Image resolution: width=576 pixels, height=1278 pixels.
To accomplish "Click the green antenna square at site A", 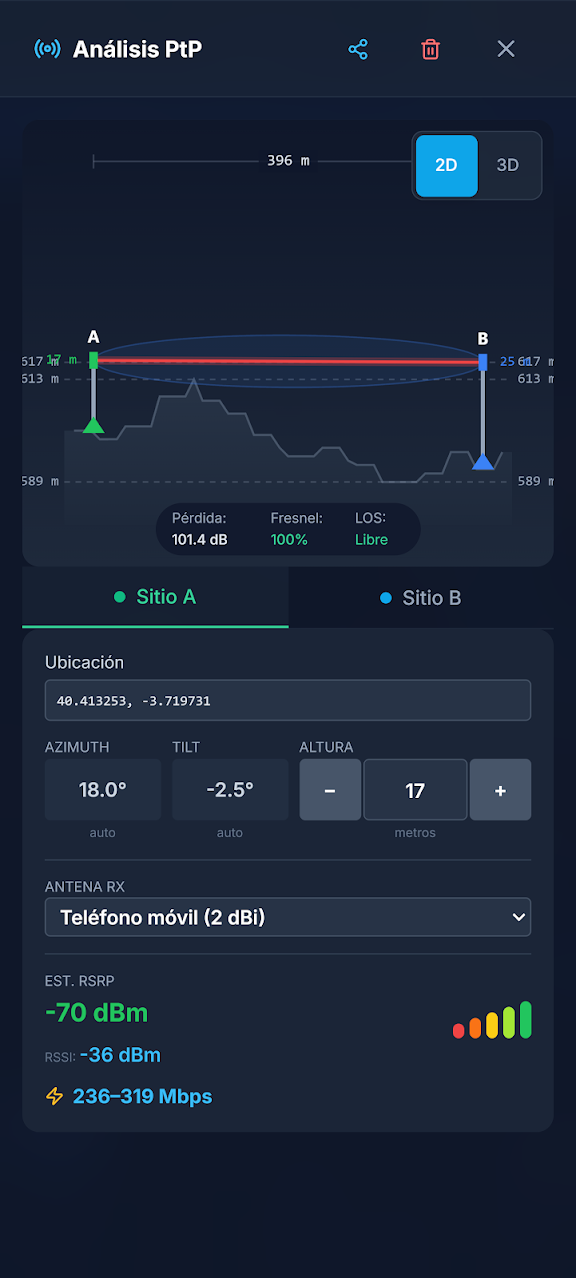I will pyautogui.click(x=93, y=360).
